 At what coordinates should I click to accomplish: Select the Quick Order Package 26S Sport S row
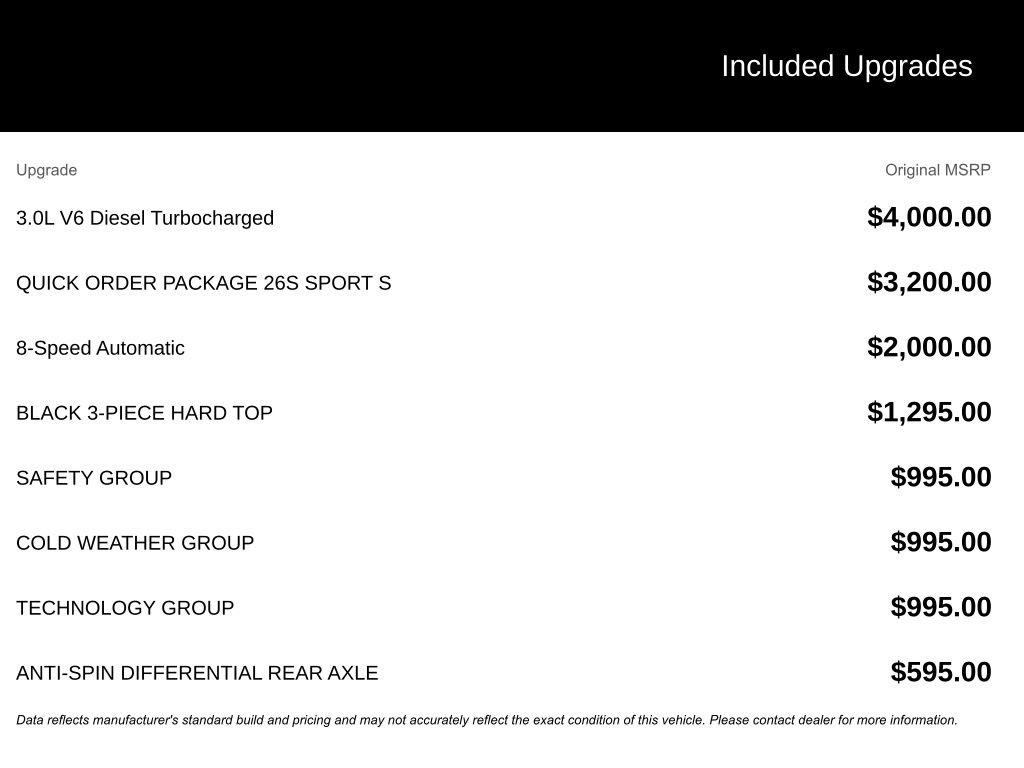point(203,283)
